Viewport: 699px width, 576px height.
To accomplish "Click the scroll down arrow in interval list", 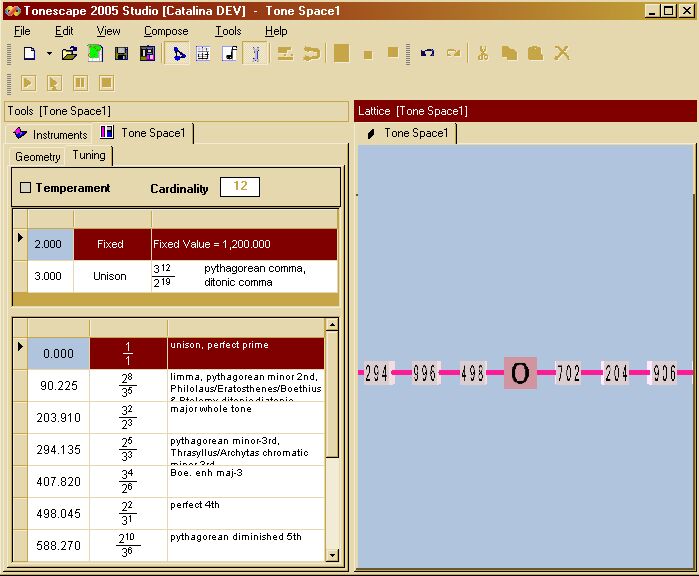I will pos(332,555).
